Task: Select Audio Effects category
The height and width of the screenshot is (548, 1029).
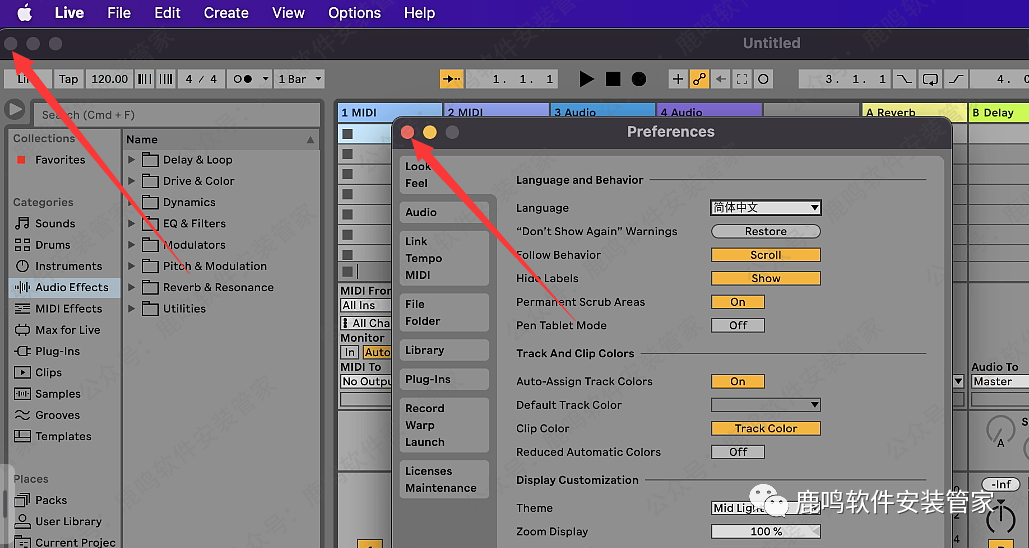Action: [x=64, y=287]
